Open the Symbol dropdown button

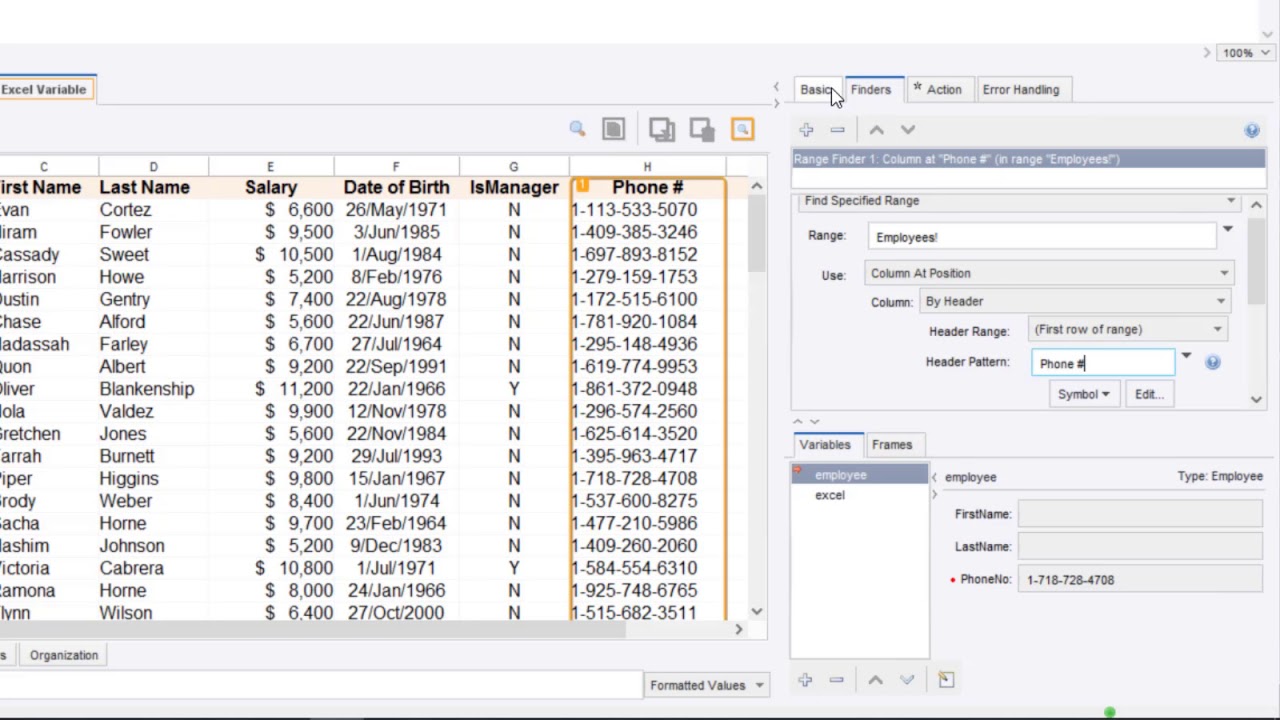[x=1083, y=394]
